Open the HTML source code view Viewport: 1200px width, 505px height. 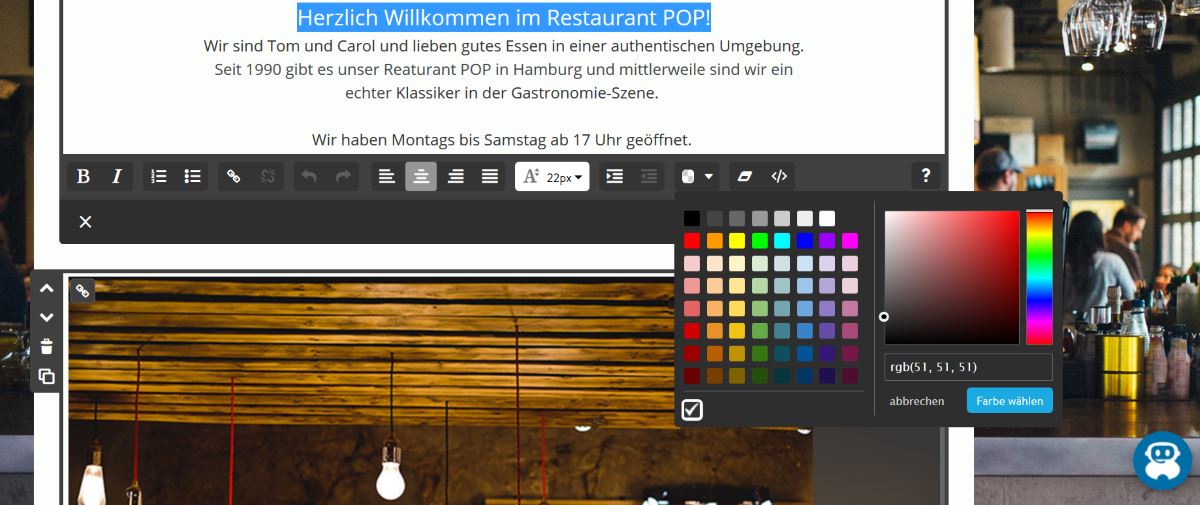pos(779,177)
